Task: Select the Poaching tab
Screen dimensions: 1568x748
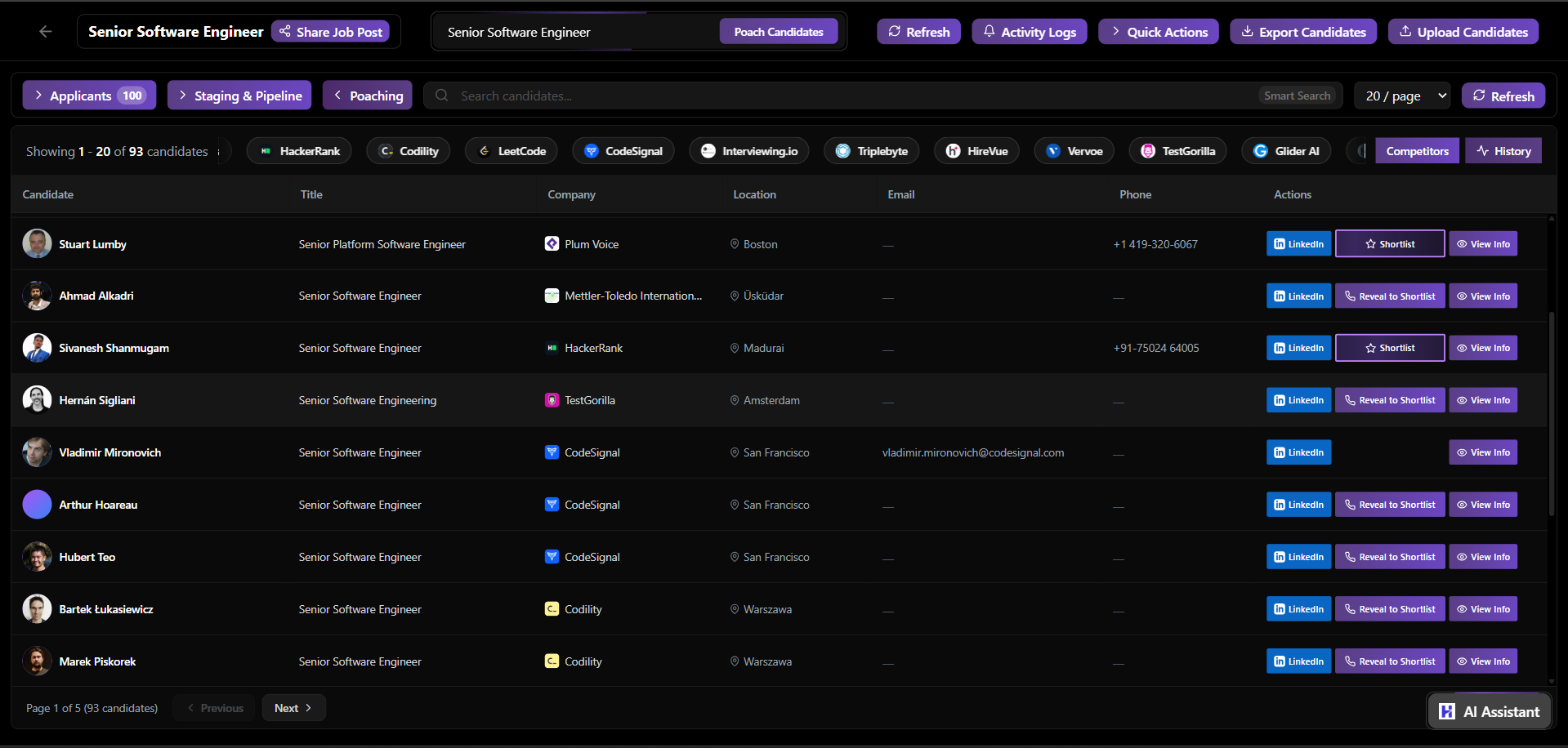Action: [368, 96]
